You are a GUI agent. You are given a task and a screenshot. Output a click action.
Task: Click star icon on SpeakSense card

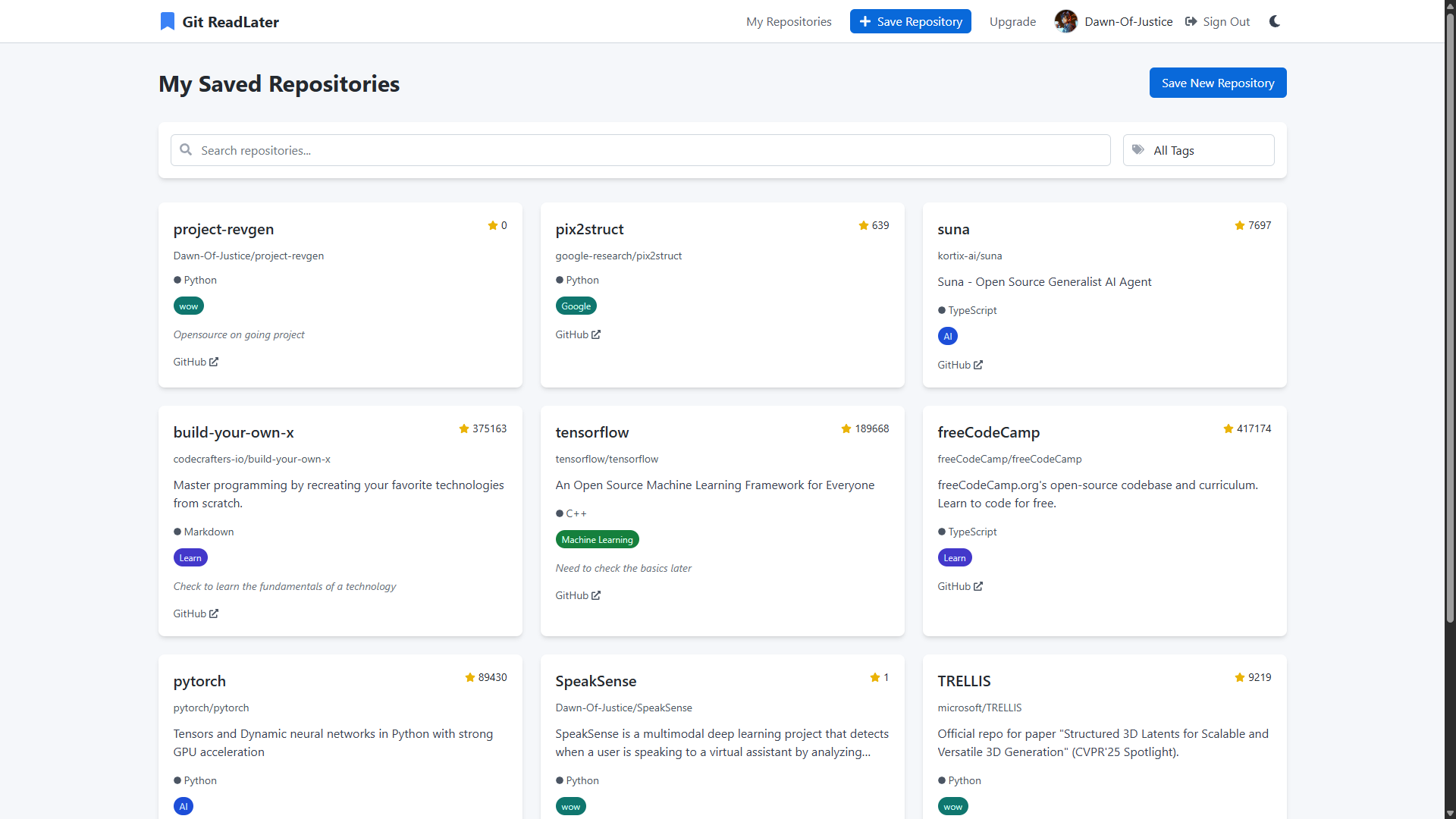[x=875, y=677]
